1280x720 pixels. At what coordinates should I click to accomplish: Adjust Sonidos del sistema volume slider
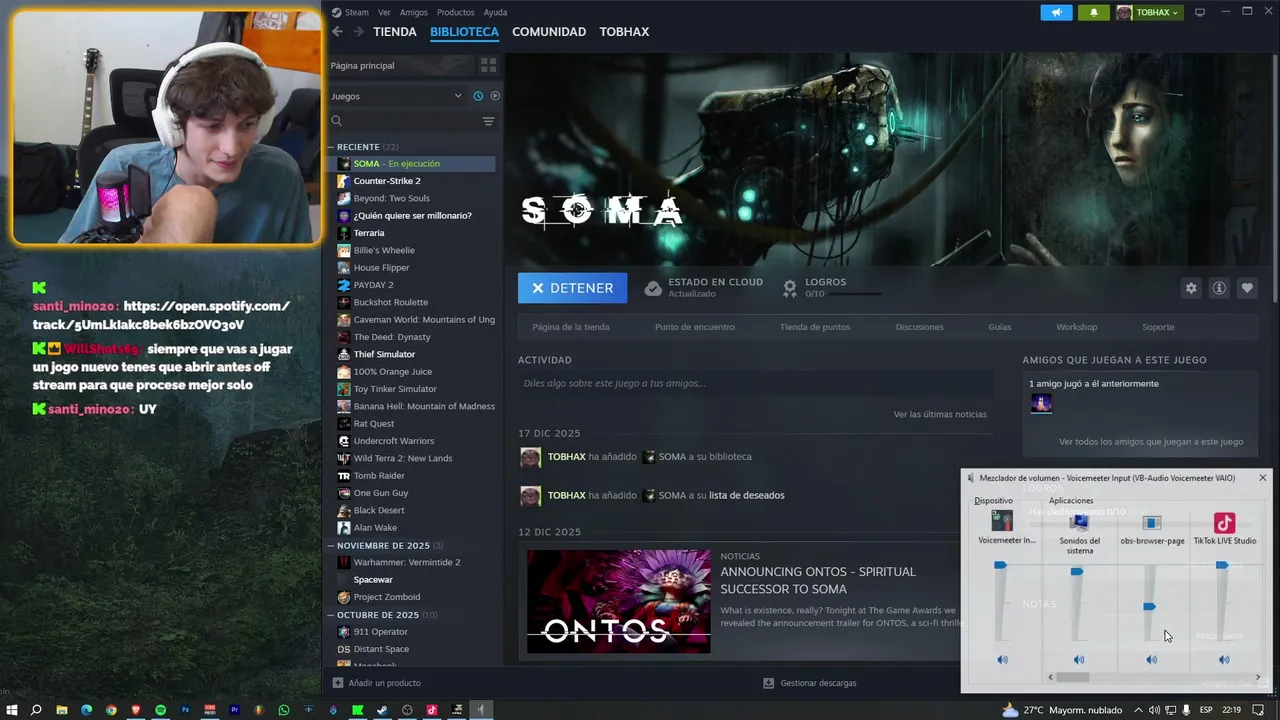pyautogui.click(x=1077, y=572)
